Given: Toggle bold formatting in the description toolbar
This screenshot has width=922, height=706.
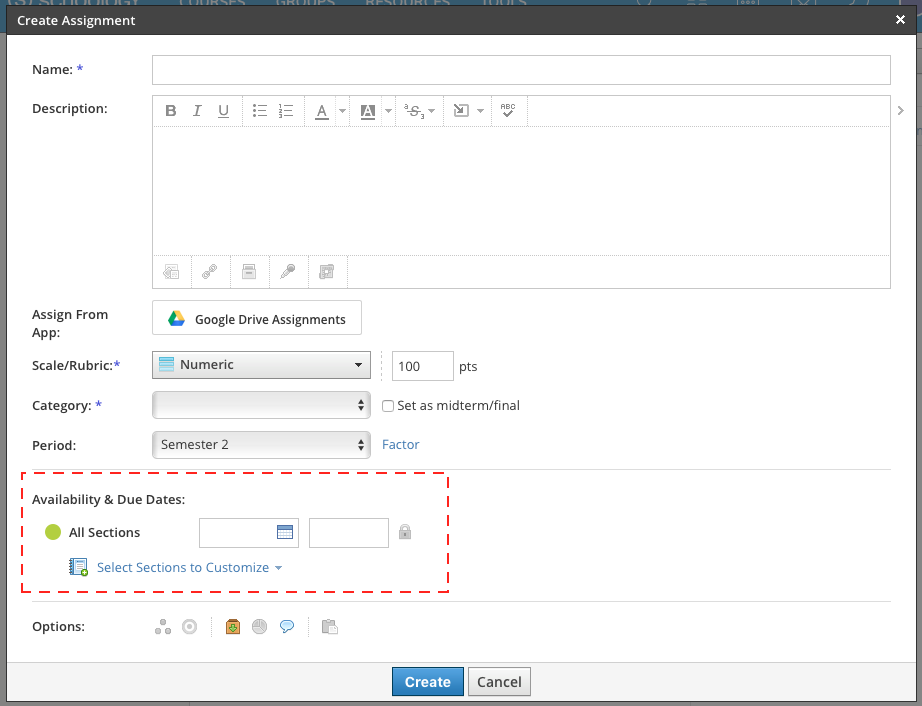Looking at the screenshot, I should [171, 111].
